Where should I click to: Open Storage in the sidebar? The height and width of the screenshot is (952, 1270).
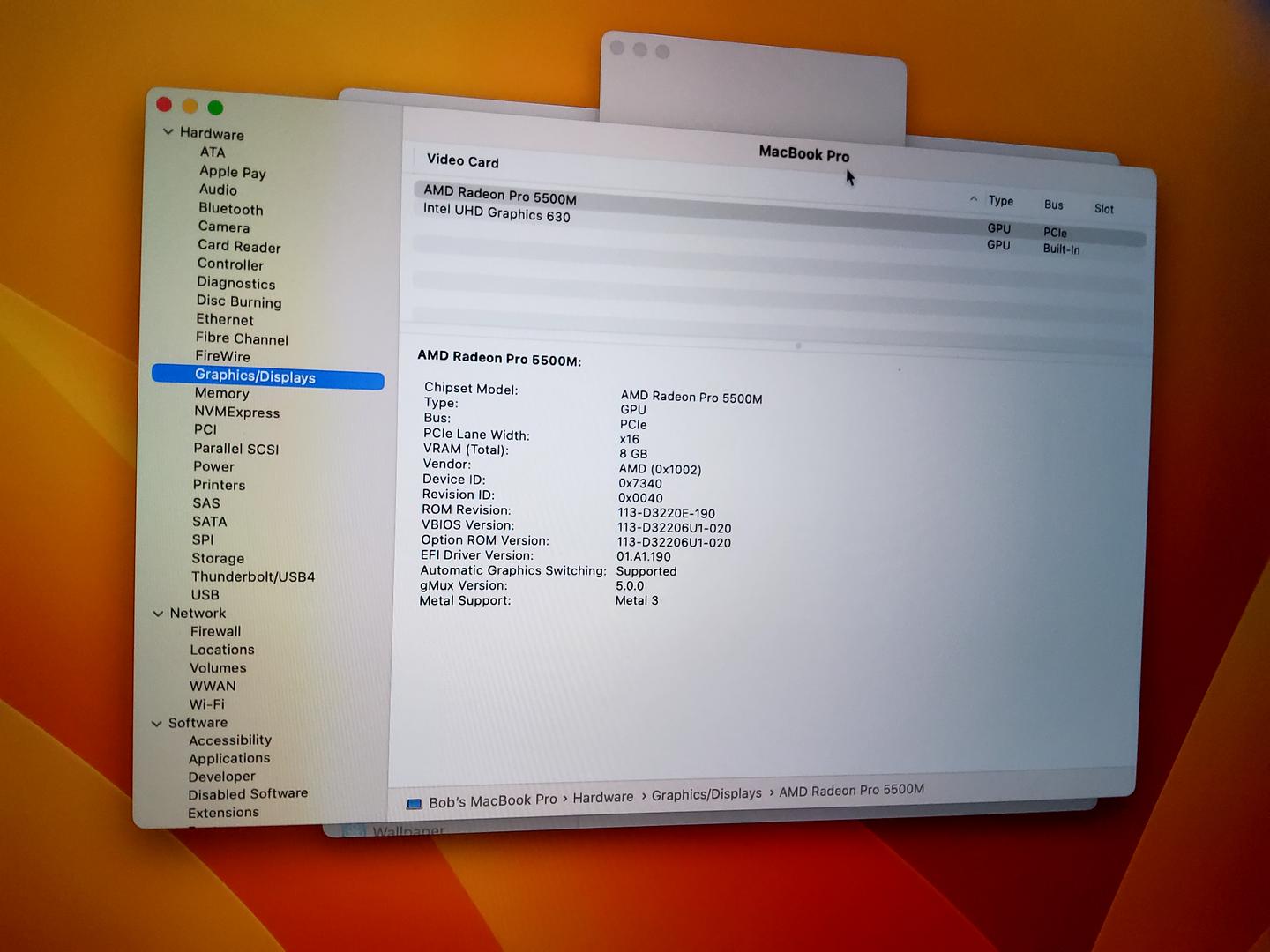point(218,558)
